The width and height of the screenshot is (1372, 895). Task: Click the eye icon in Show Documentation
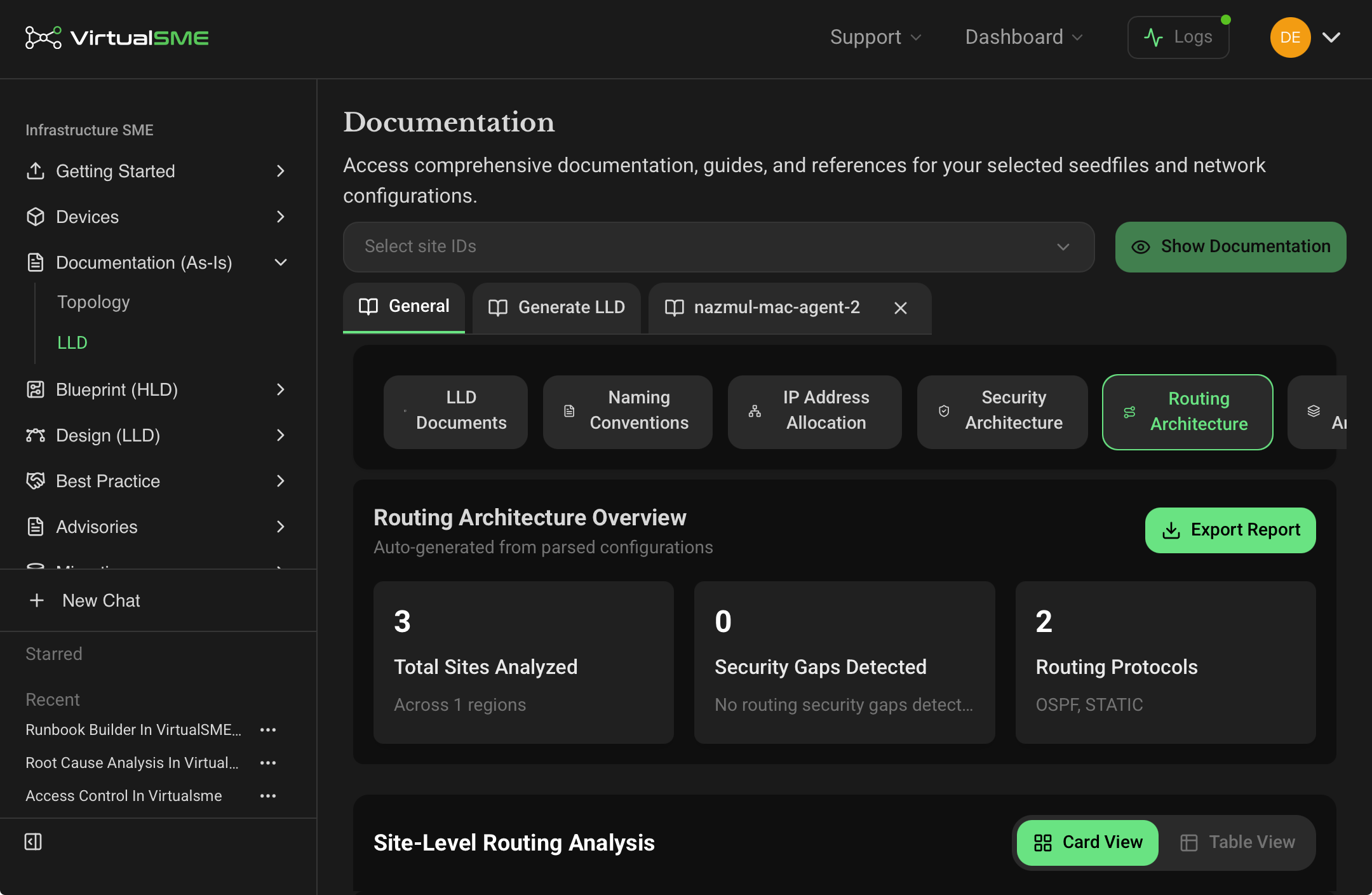(x=1141, y=247)
